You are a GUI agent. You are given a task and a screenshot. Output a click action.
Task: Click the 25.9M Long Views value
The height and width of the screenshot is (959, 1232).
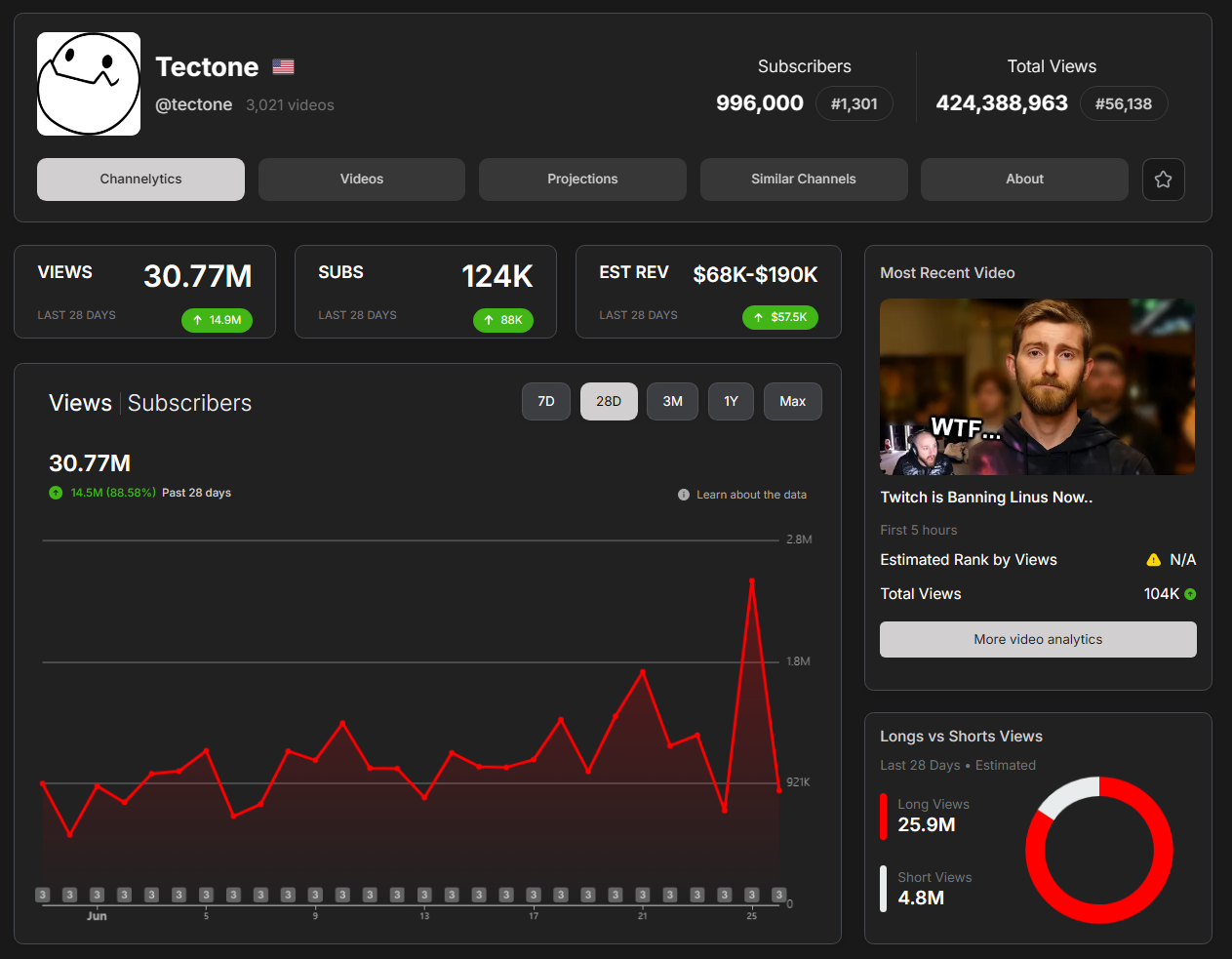[x=927, y=825]
